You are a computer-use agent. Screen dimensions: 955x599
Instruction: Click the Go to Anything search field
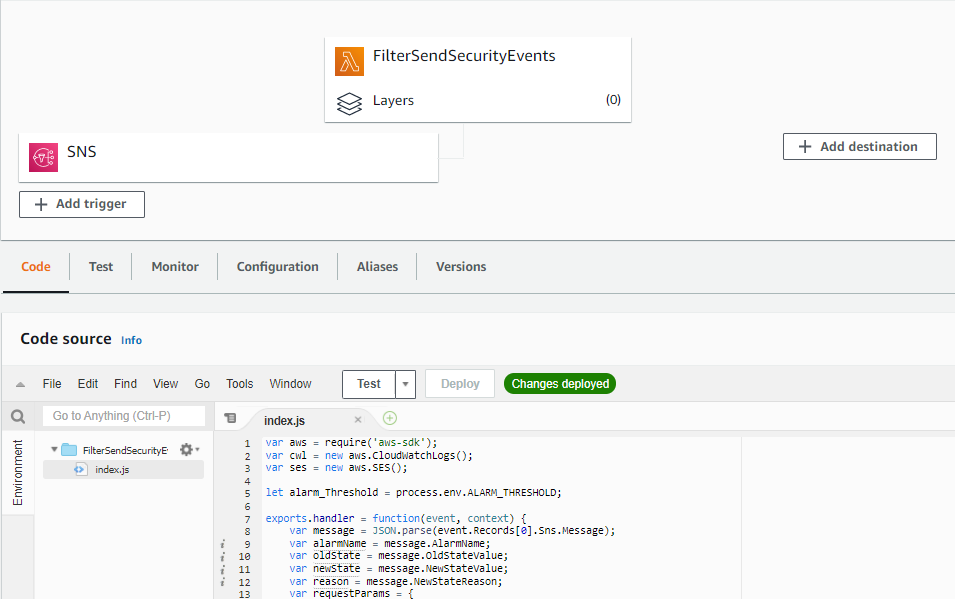coord(123,415)
